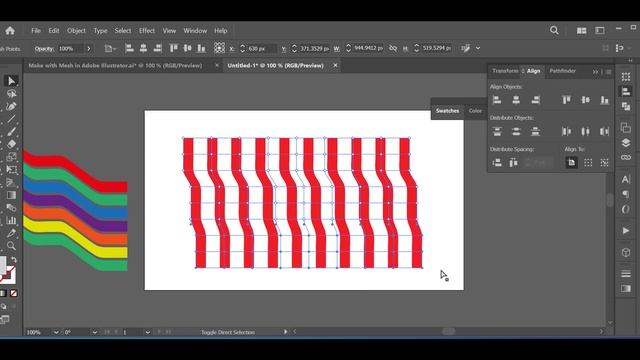640x360 pixels.
Task: Switch to Make with Mesh document tab
Action: [x=115, y=66]
